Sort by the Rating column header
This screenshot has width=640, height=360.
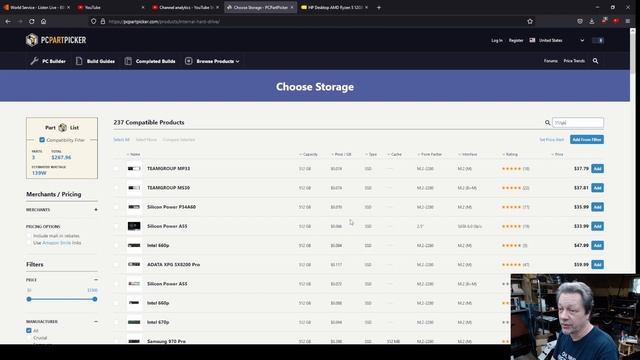510,154
